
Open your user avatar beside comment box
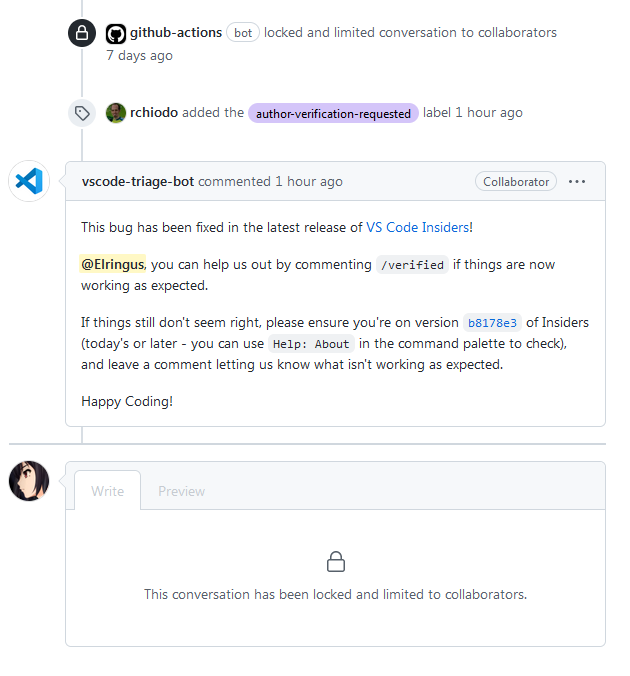coord(29,481)
